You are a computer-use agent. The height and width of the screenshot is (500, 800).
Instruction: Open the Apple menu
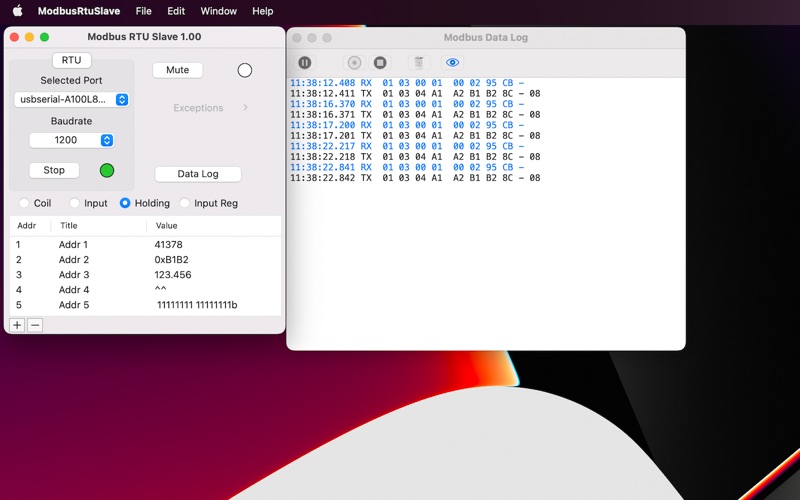(17, 11)
